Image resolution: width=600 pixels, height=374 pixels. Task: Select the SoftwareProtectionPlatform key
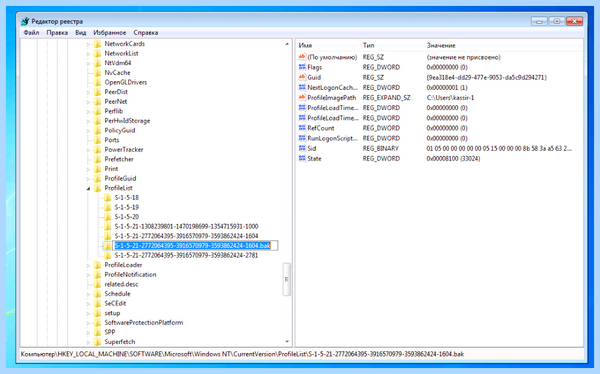[x=143, y=322]
